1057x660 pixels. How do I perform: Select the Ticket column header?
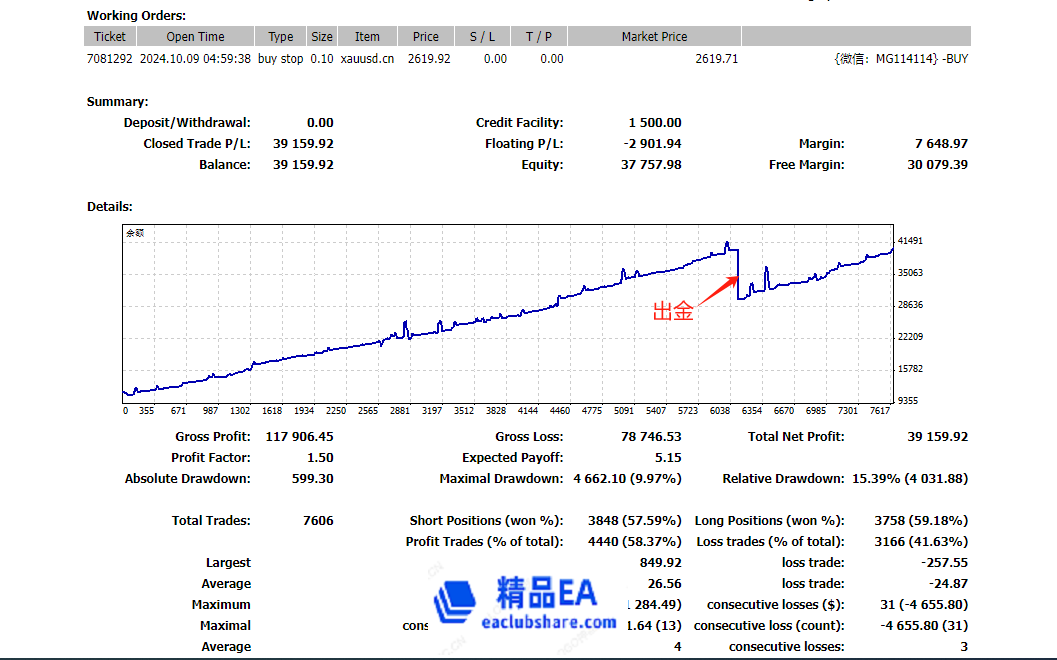(110, 37)
